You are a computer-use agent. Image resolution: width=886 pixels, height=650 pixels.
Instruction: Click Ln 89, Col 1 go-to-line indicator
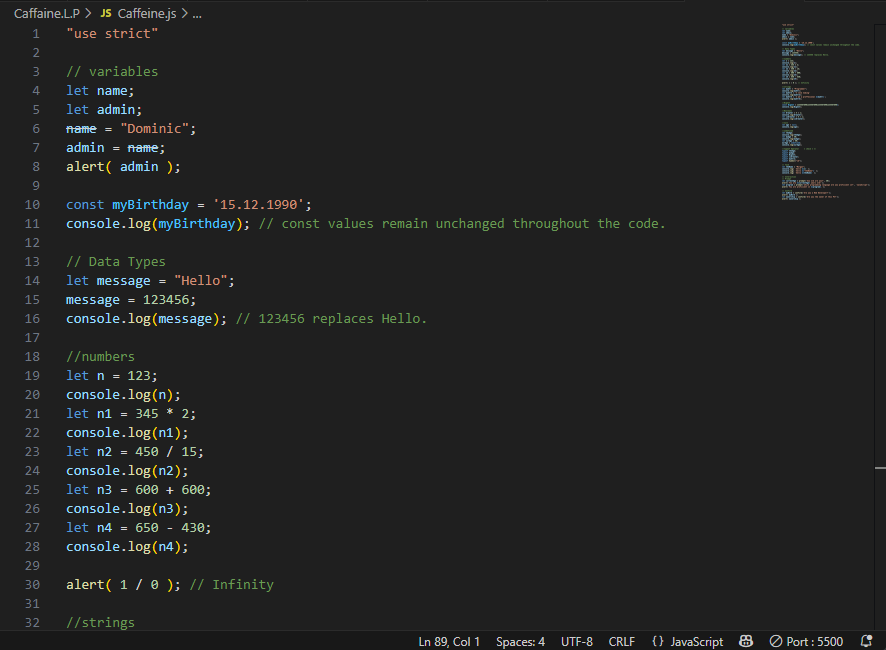(x=449, y=641)
